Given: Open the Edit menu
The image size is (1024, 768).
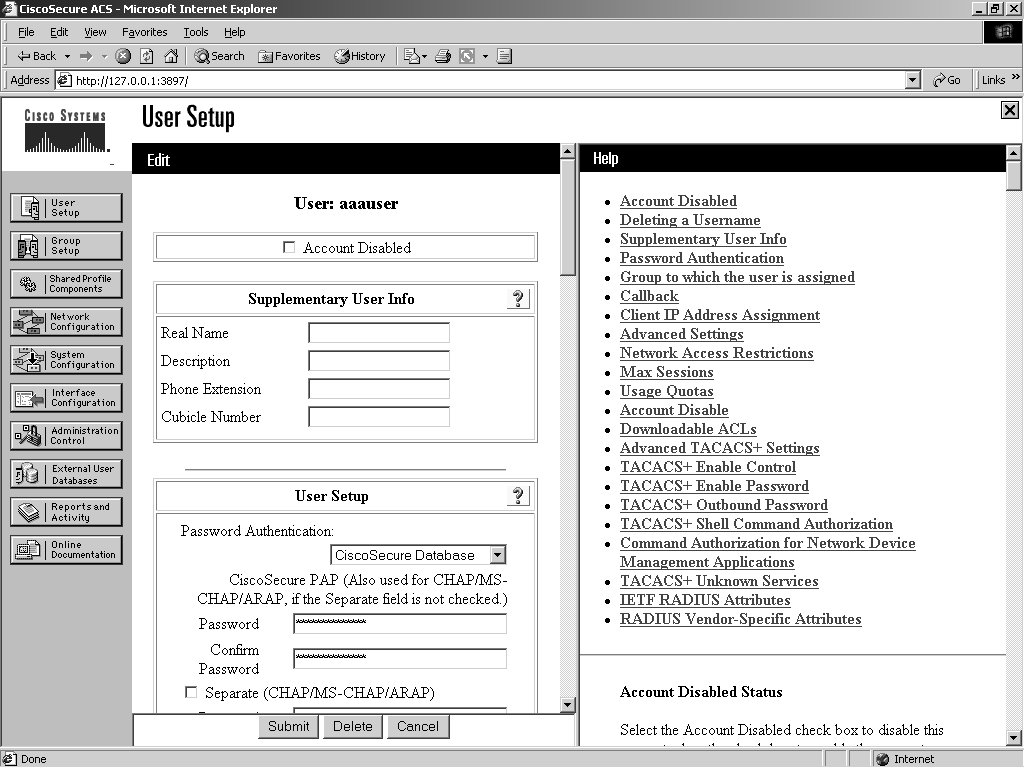Looking at the screenshot, I should (59, 32).
